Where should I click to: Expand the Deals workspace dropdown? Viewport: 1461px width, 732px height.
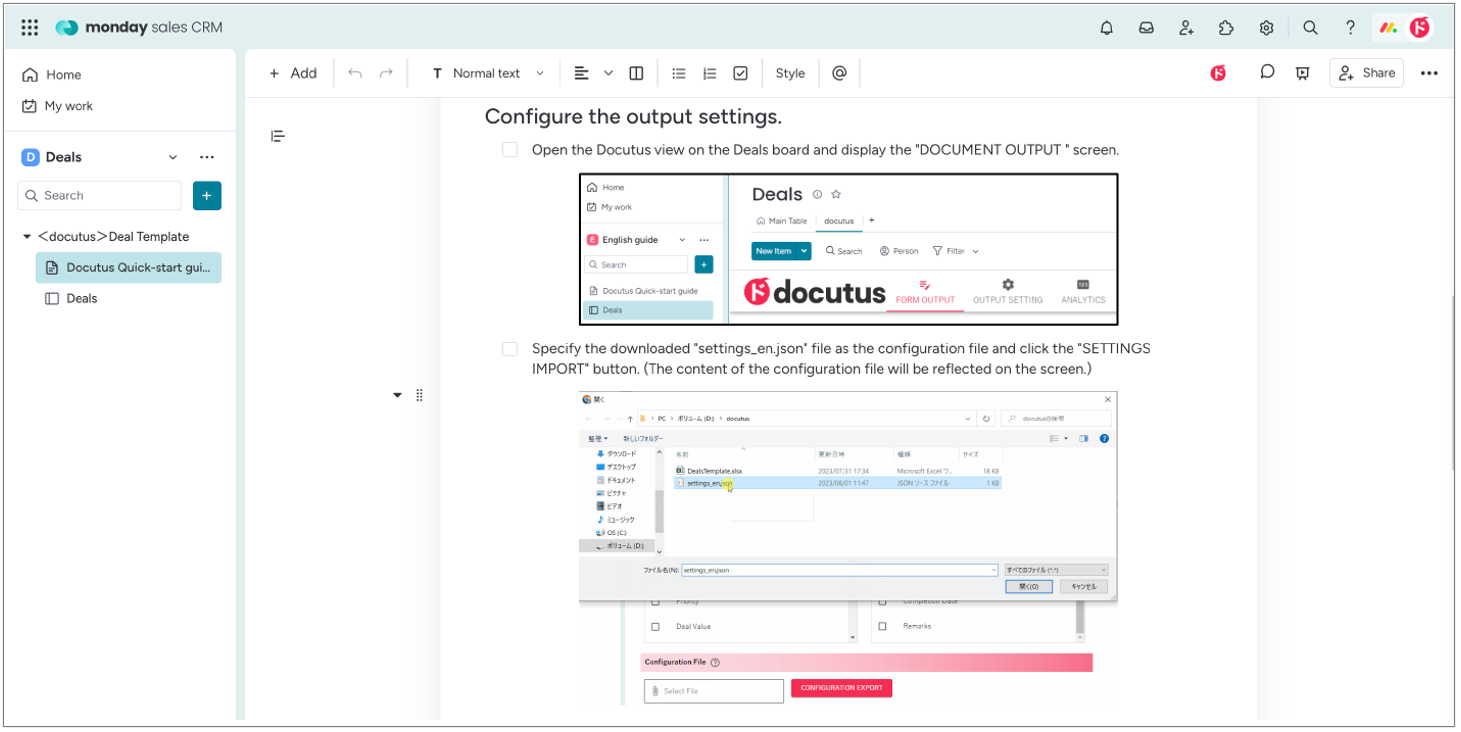(x=173, y=157)
